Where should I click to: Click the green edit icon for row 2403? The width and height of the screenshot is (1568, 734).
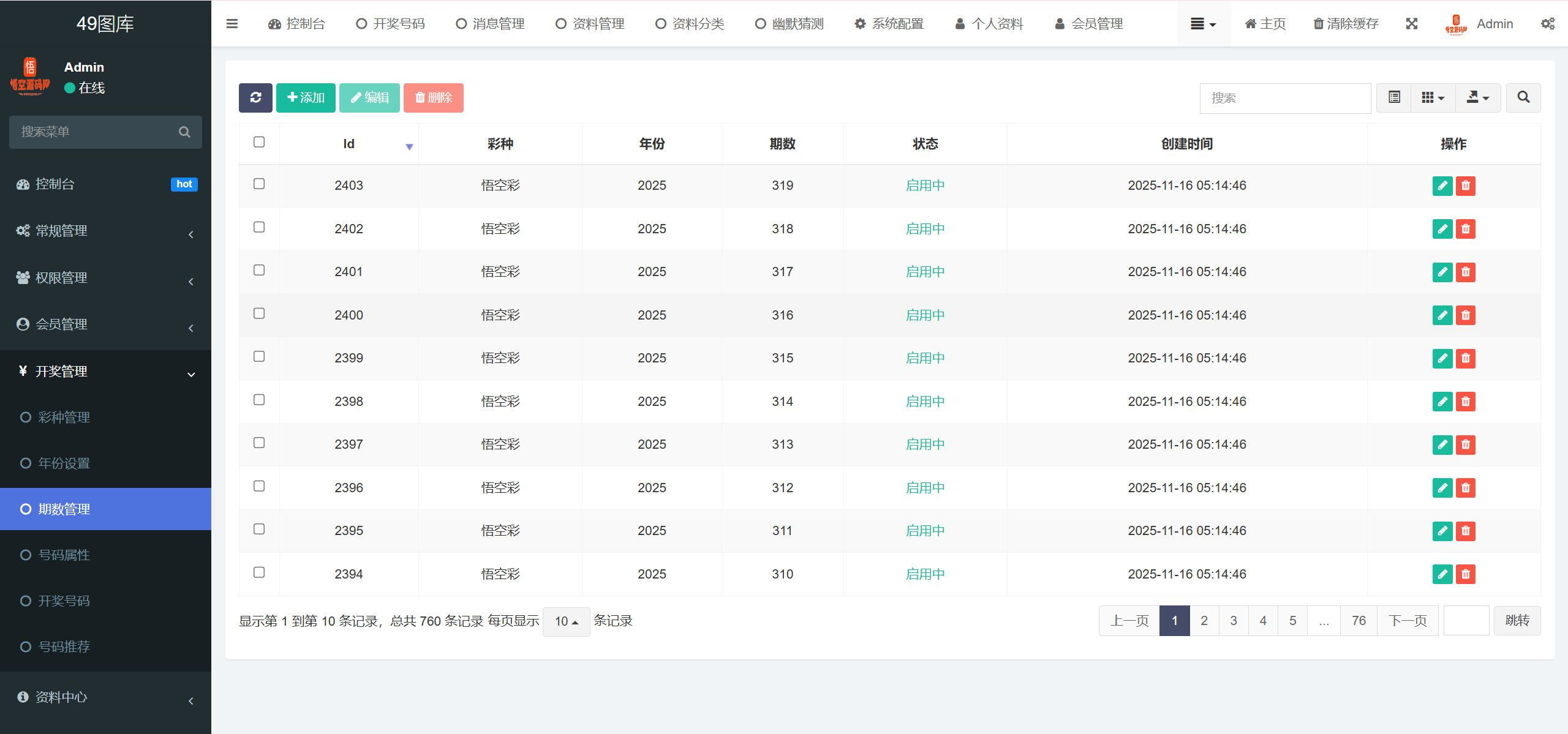point(1442,185)
